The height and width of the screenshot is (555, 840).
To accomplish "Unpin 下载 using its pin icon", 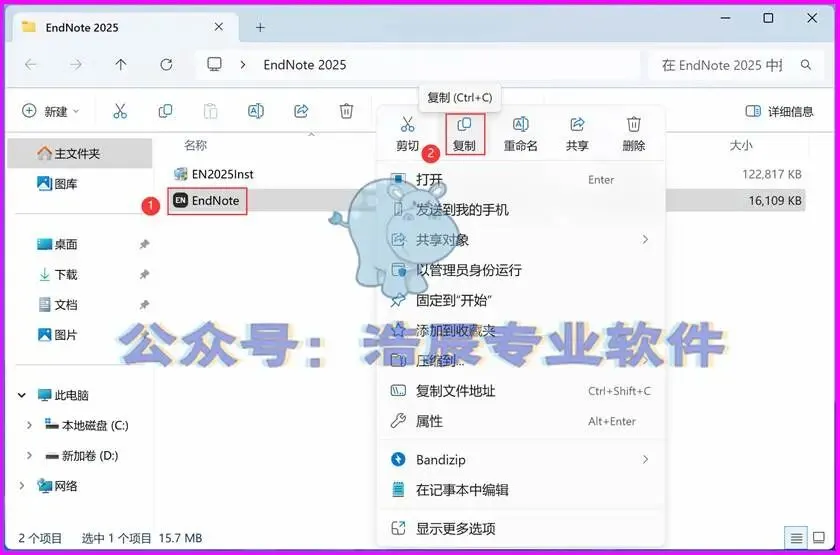I will click(144, 275).
